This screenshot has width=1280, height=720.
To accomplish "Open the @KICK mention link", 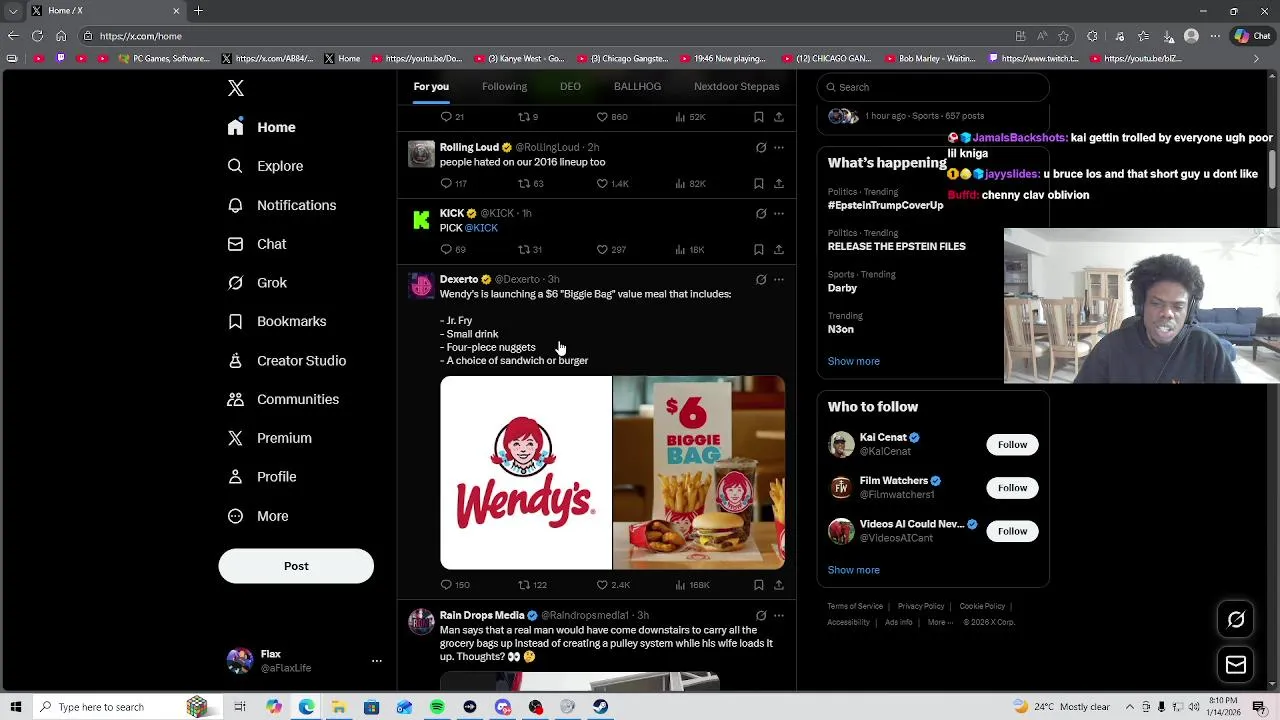I will (x=481, y=228).
